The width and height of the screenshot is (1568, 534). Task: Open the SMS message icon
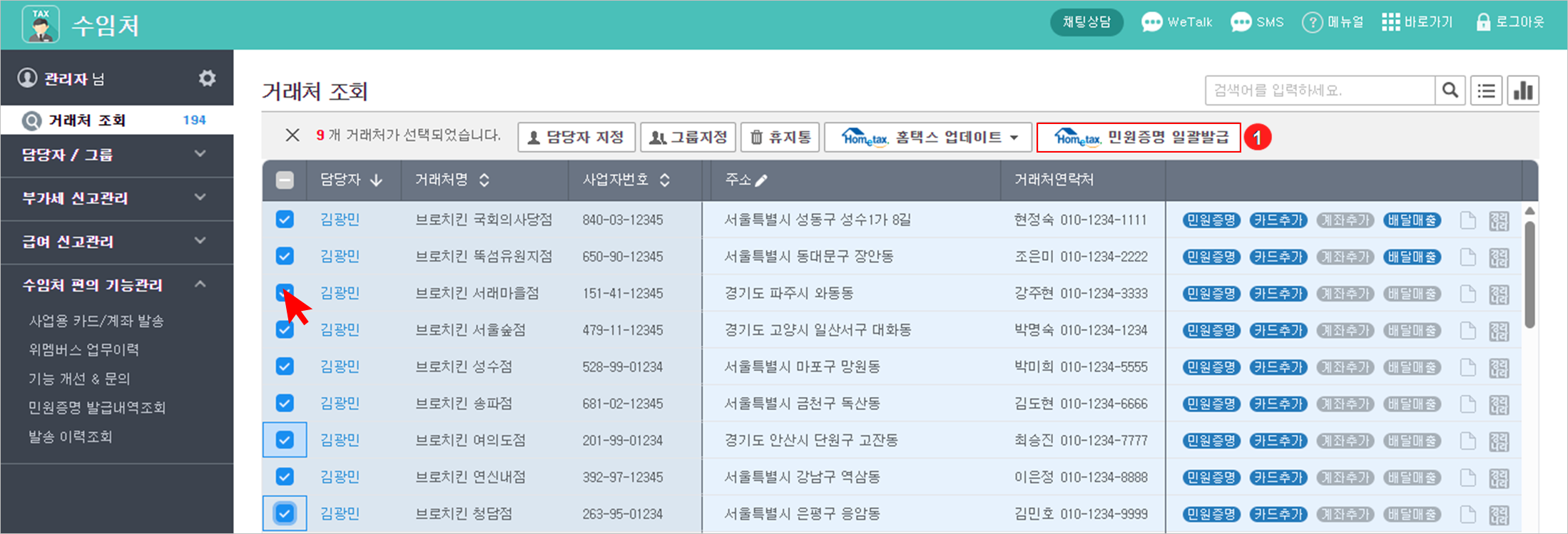1241,23
